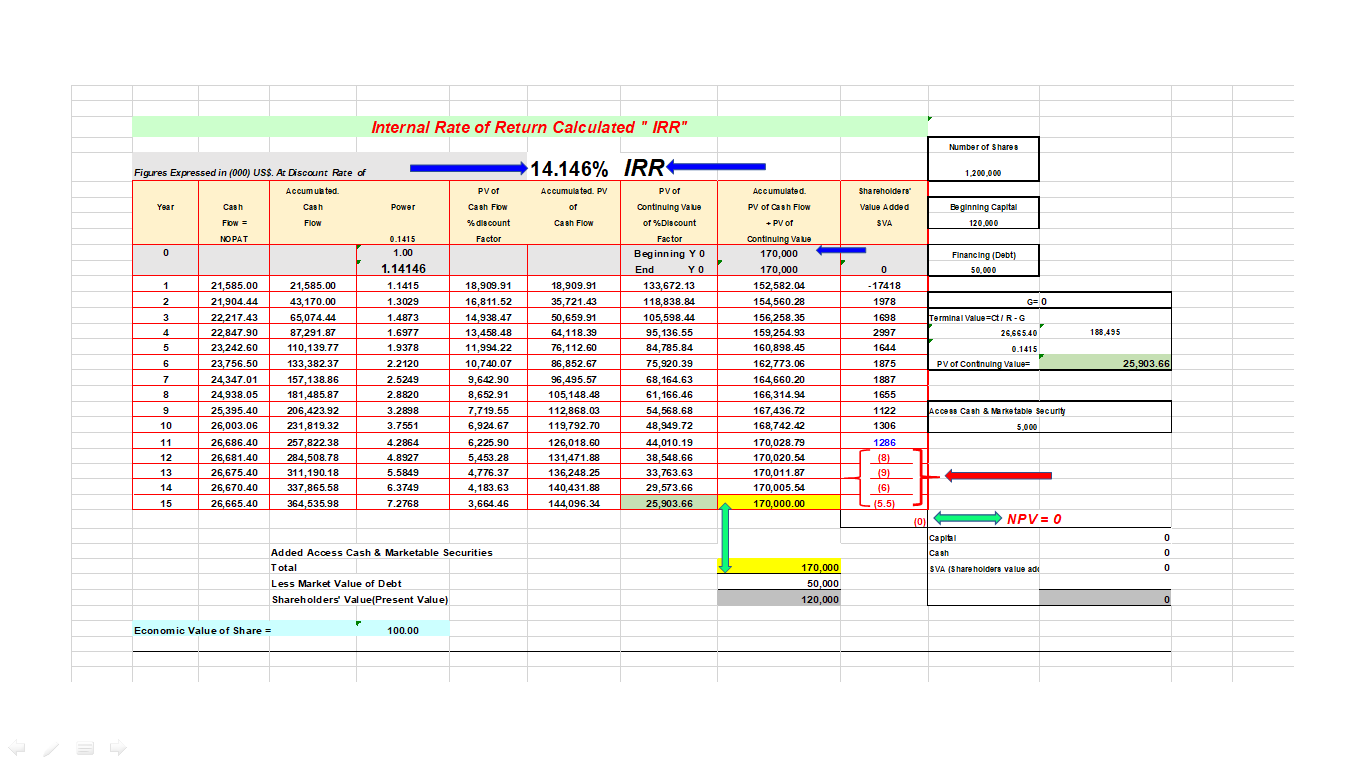Go to previous slide with left arrow
Screen dimensions: 1366x768
click(x=16, y=746)
